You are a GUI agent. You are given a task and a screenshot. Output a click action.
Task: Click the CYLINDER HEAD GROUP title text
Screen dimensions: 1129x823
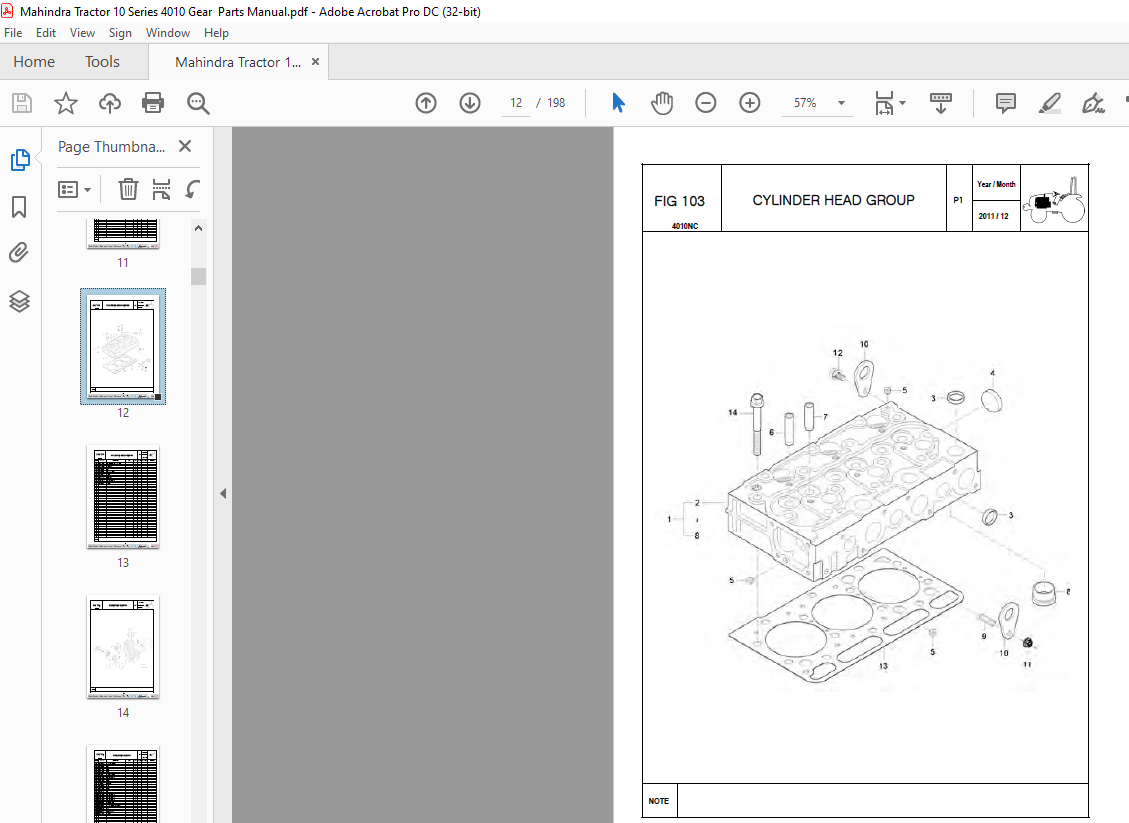[834, 200]
